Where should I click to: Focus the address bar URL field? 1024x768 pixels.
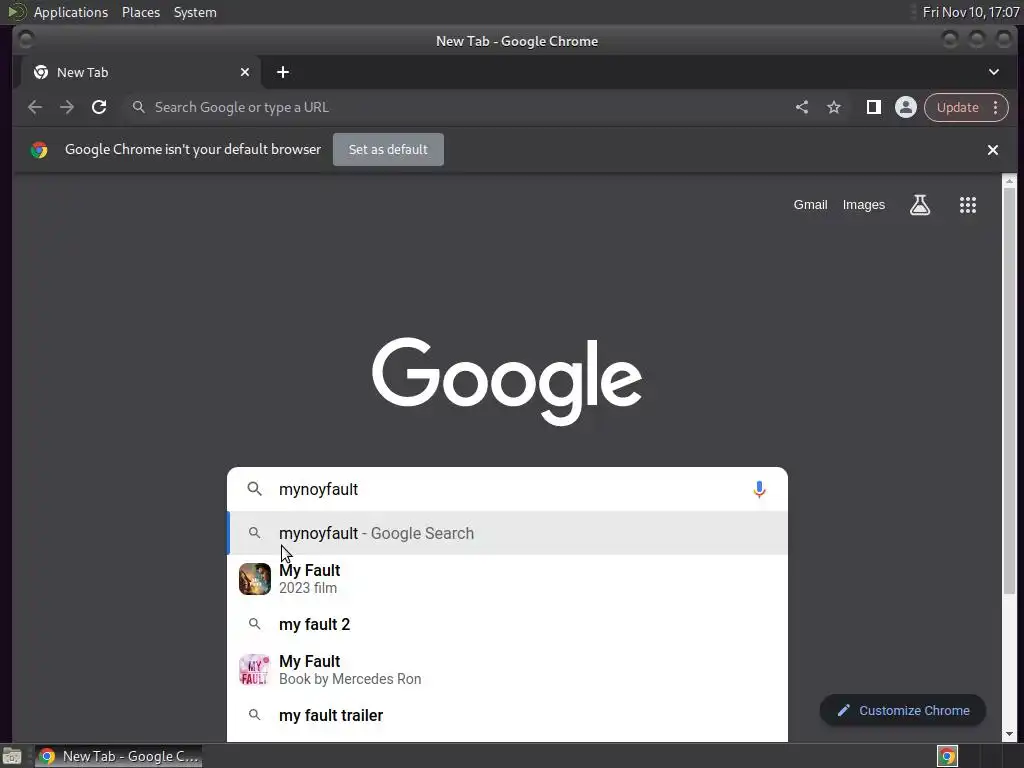(x=457, y=107)
